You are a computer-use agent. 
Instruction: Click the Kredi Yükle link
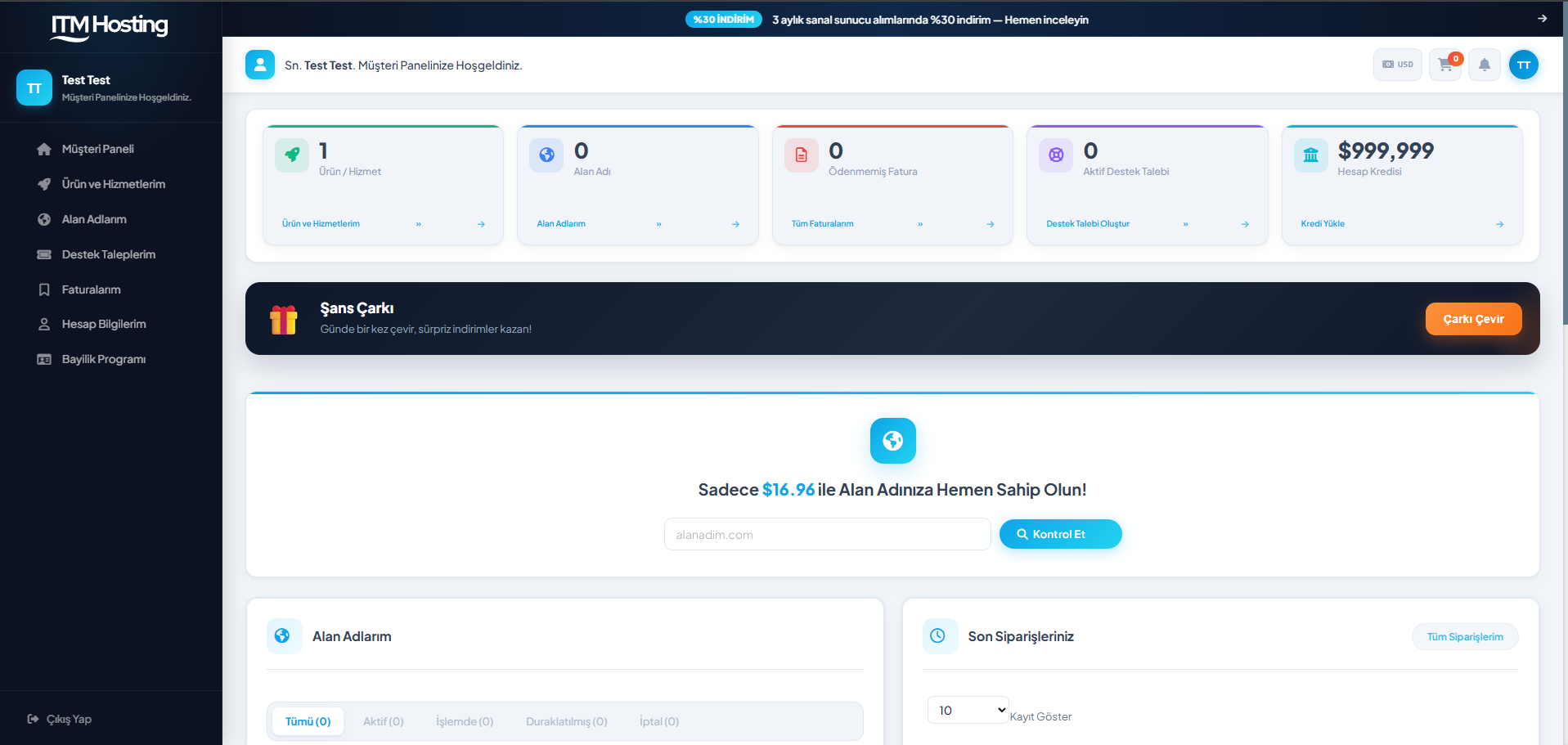1323,224
